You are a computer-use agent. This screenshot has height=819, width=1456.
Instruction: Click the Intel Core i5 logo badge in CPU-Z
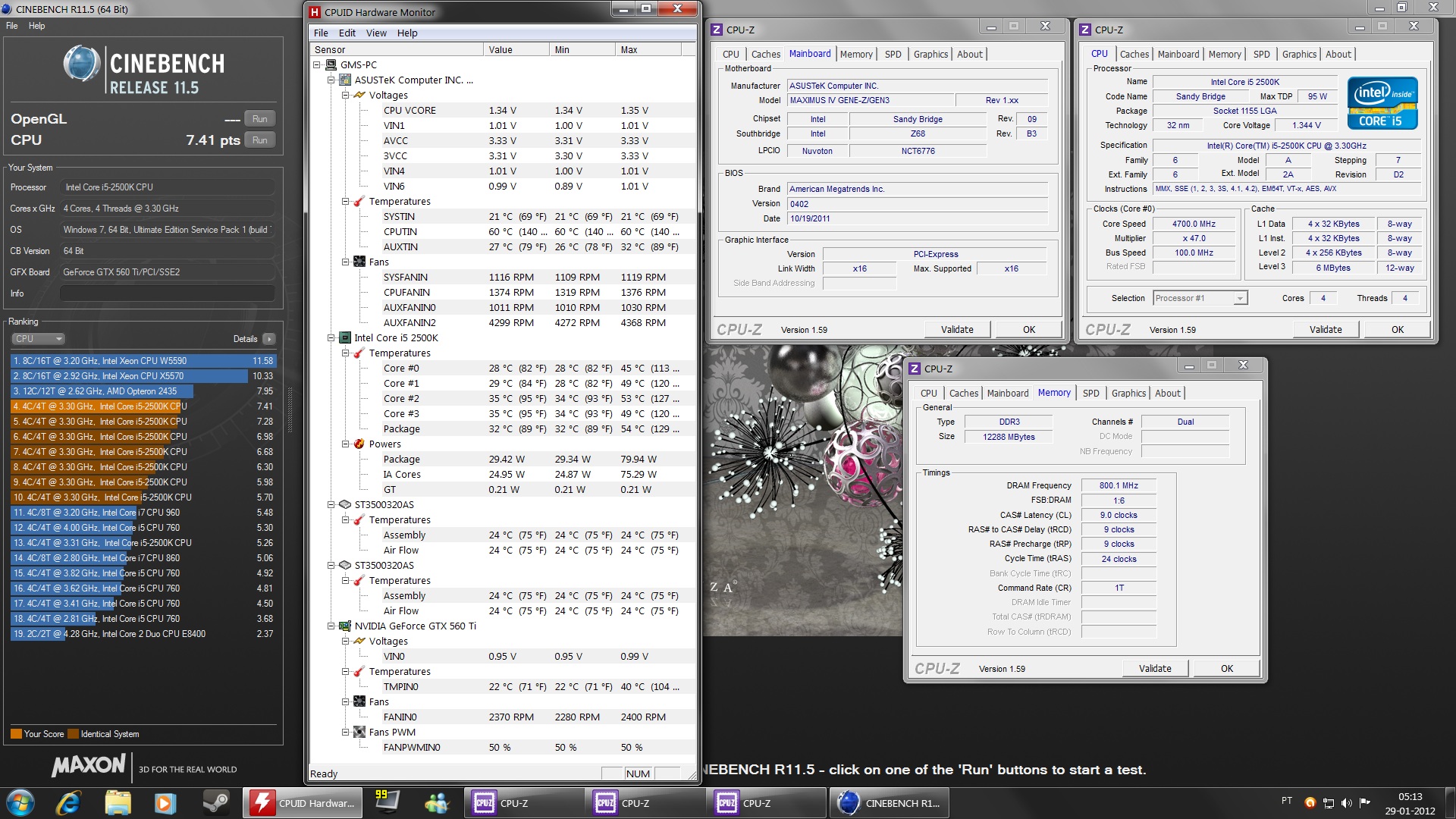(x=1382, y=102)
